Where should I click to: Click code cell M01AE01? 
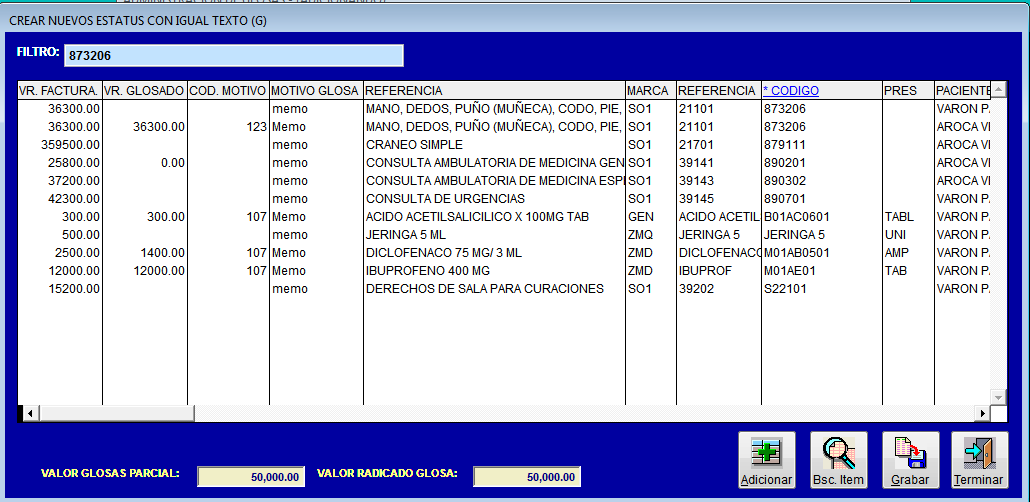click(x=822, y=271)
